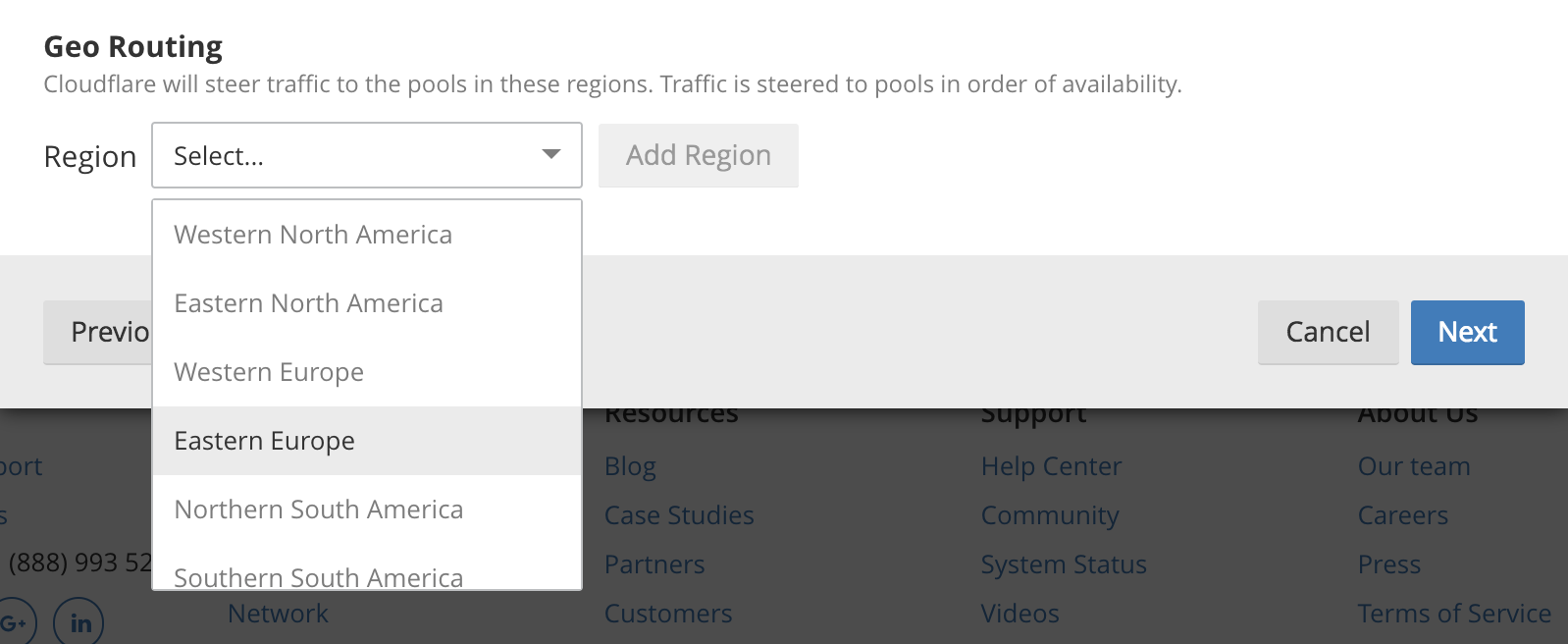Open the Careers footer link
The width and height of the screenshot is (1568, 644).
pos(1402,515)
